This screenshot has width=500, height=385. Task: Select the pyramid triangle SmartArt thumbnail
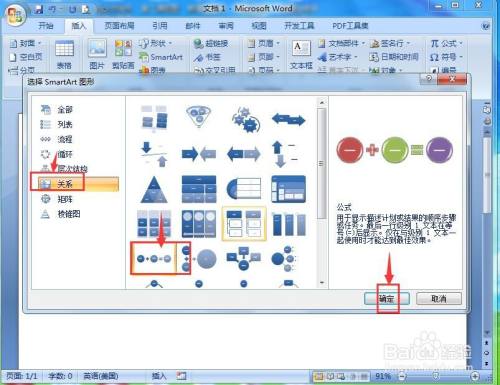(x=154, y=189)
